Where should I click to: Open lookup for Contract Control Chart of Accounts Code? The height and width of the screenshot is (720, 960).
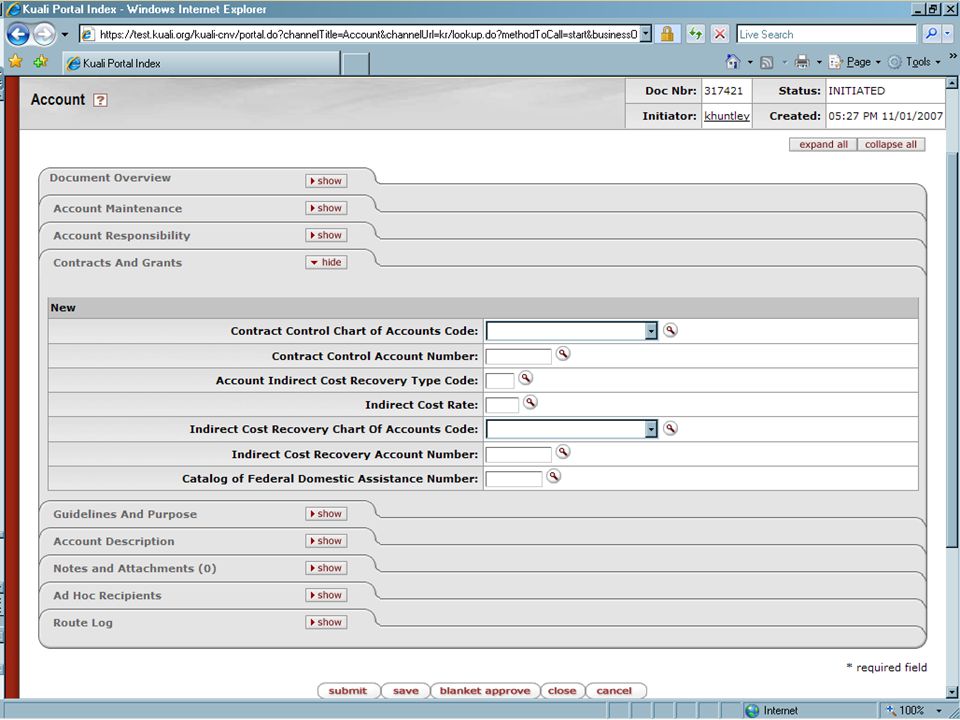[x=670, y=331]
